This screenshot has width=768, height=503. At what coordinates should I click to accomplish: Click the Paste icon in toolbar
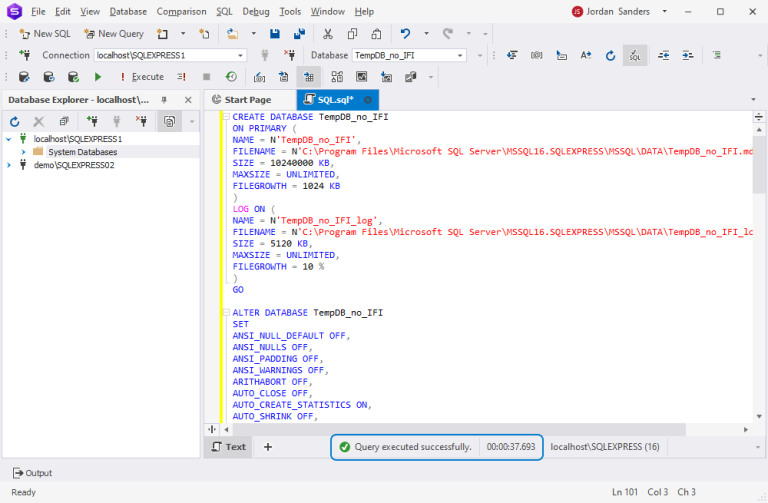(376, 34)
